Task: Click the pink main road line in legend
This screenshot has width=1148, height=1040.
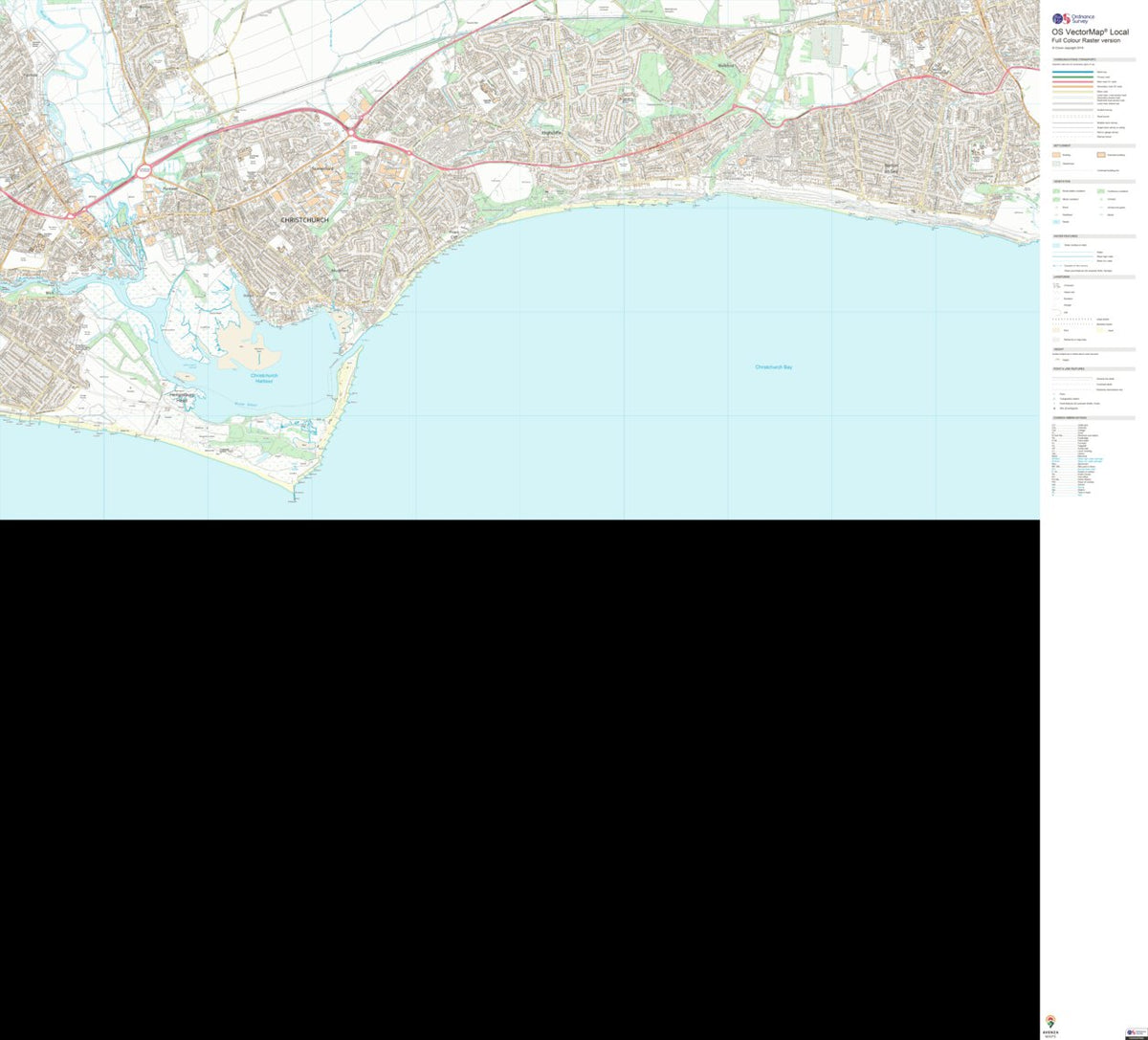Action: [1072, 81]
